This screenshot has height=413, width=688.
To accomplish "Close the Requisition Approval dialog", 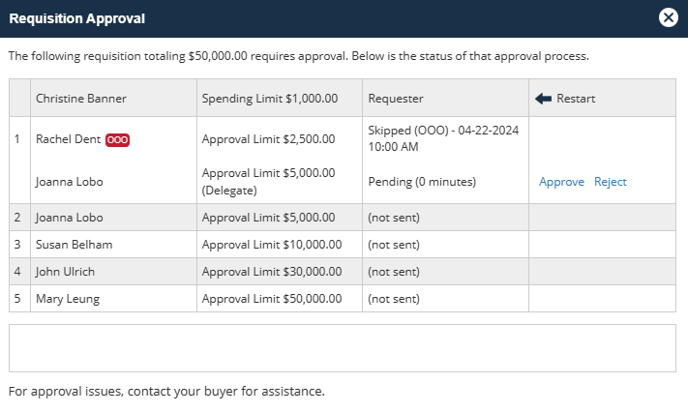I will click(668, 18).
